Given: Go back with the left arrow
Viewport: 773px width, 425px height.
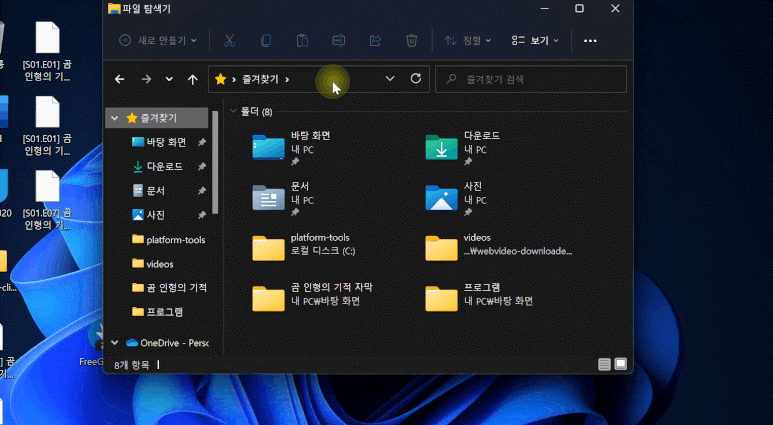Looking at the screenshot, I should [x=120, y=79].
